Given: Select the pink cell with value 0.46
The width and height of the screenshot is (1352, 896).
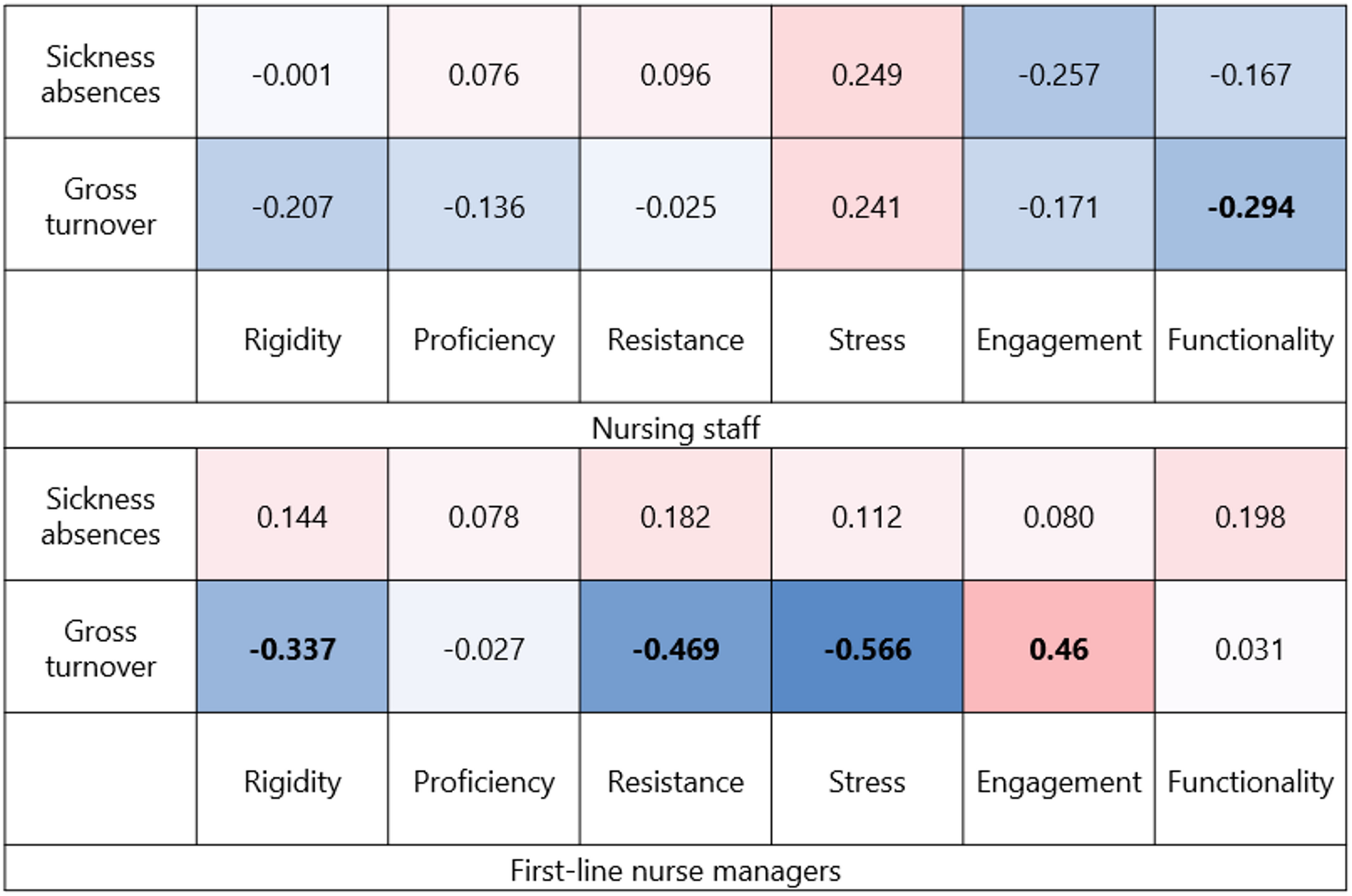Looking at the screenshot, I should (1058, 649).
